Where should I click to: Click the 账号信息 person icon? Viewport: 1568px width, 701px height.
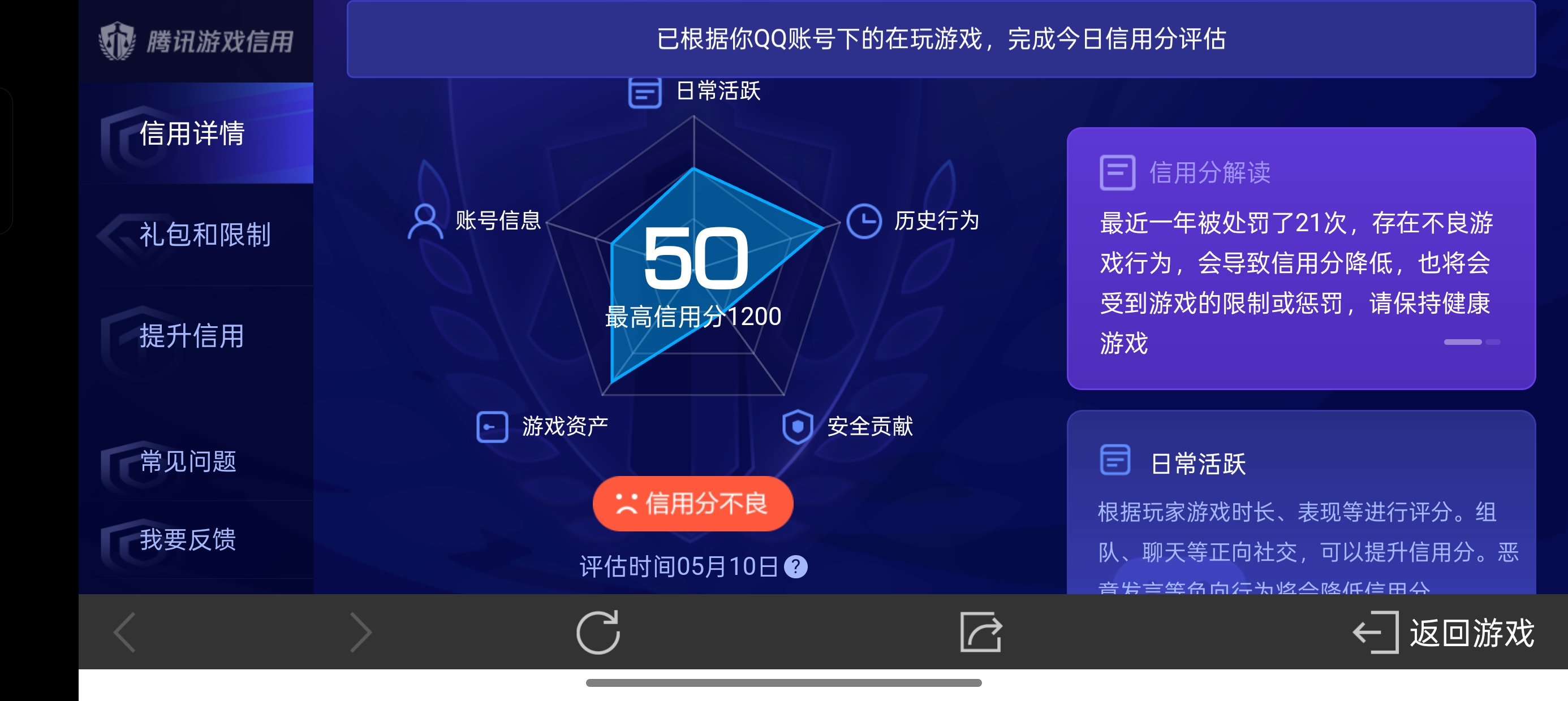coord(426,222)
